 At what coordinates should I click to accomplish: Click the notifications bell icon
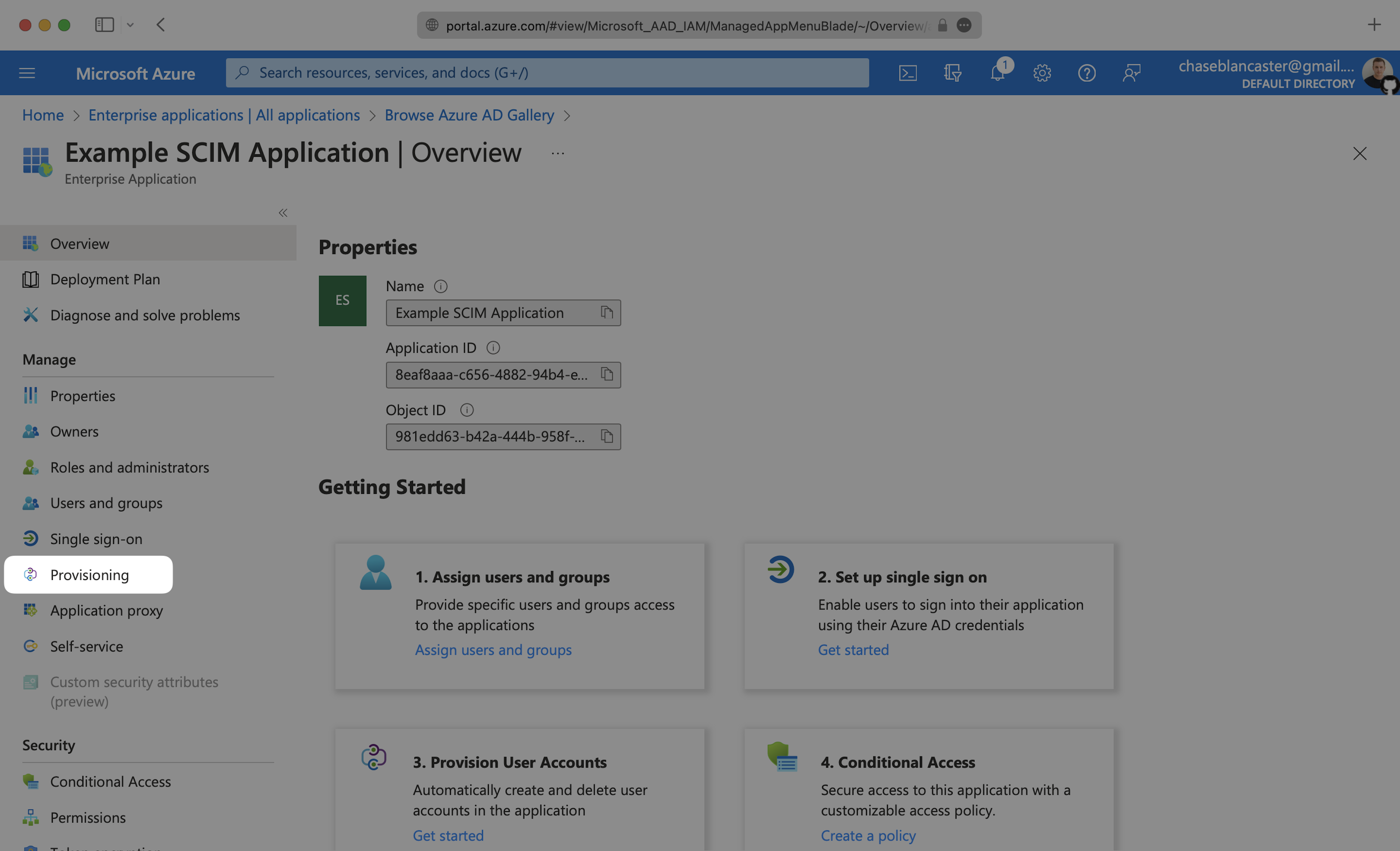pyautogui.click(x=997, y=73)
